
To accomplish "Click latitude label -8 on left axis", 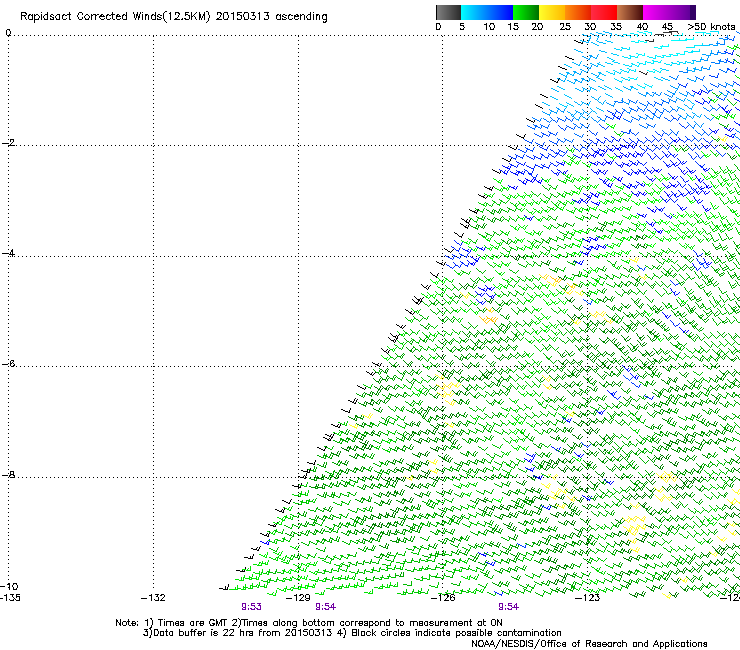I will tap(8, 474).
